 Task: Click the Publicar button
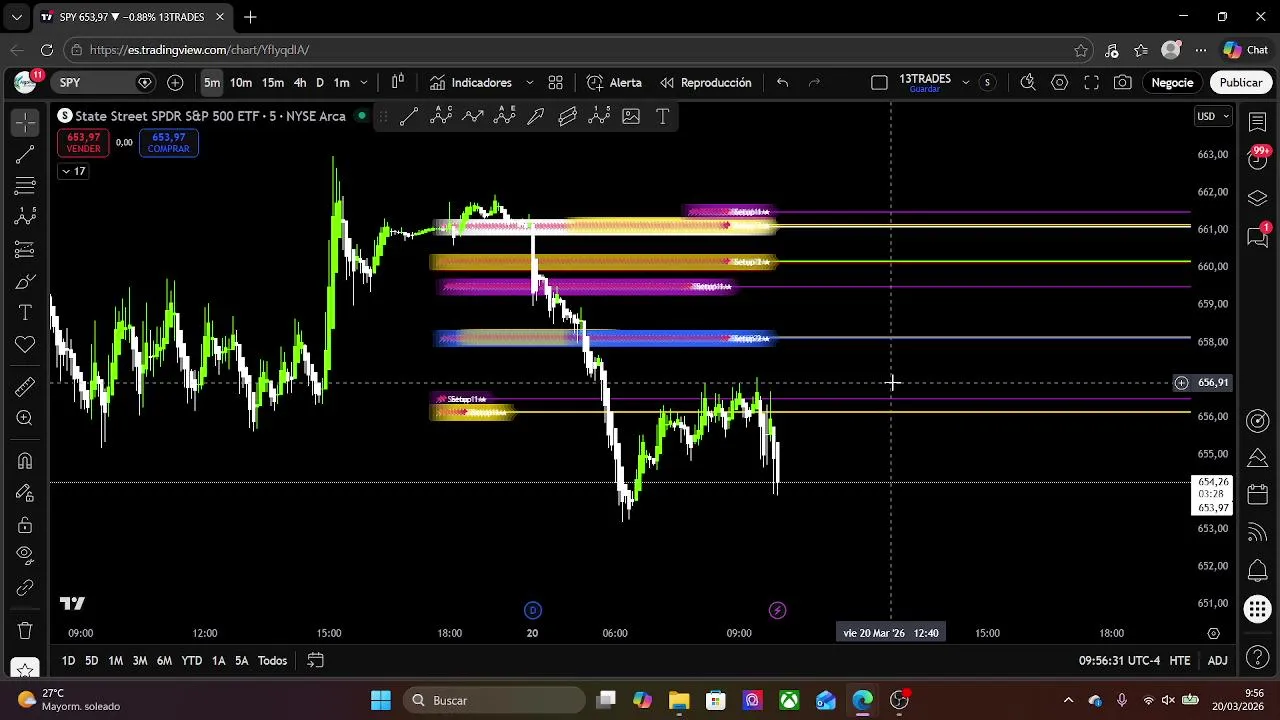tap(1241, 82)
